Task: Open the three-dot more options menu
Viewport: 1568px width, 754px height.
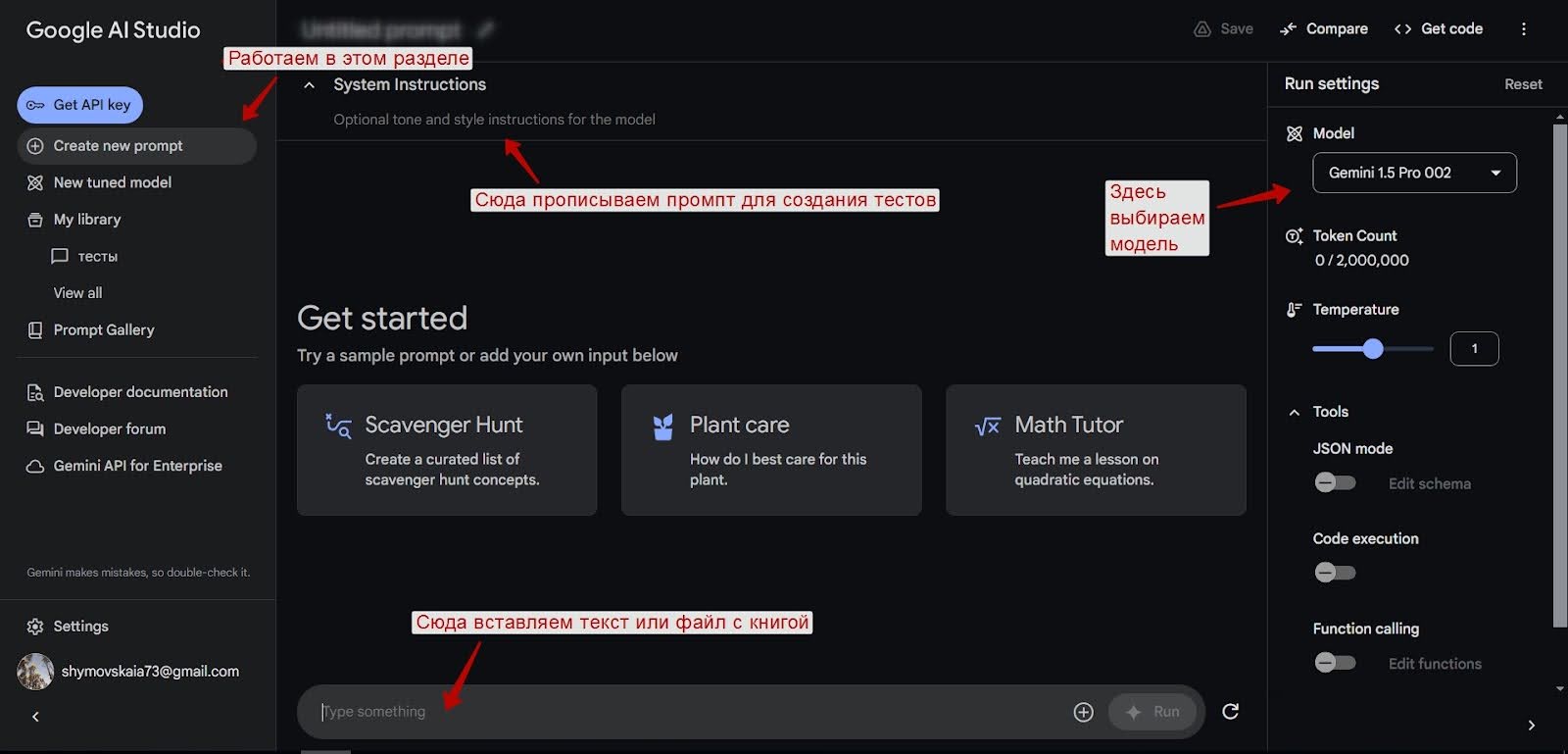Action: click(1523, 29)
